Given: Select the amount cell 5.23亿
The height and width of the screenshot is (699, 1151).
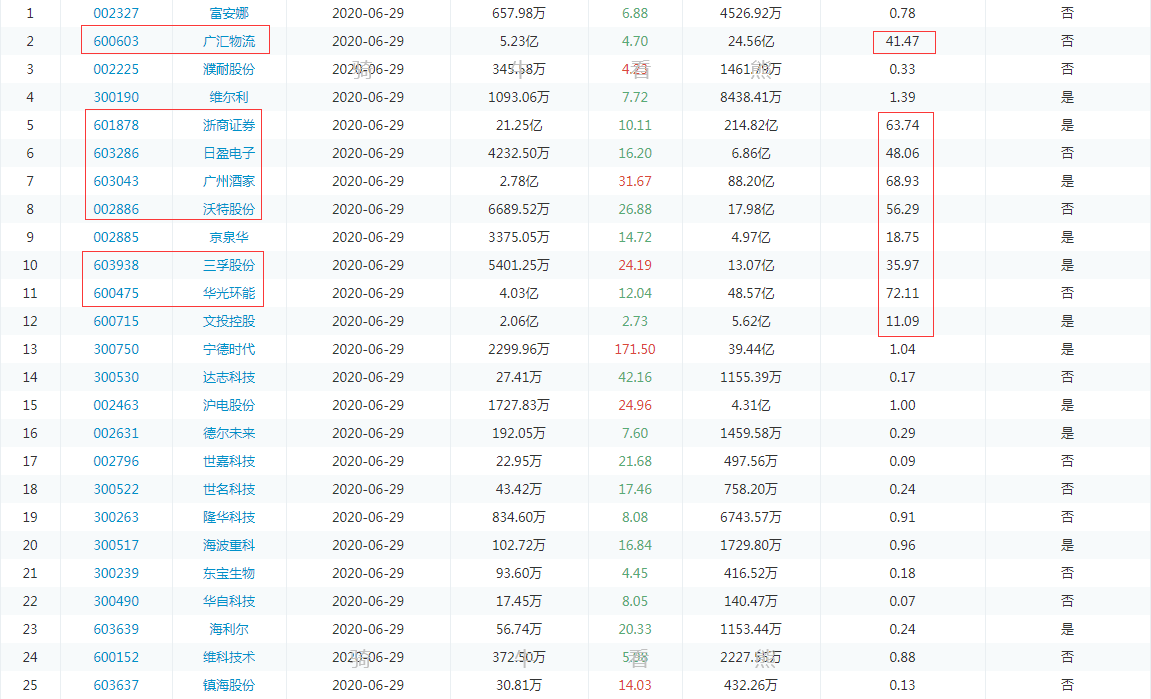Looking at the screenshot, I should click(x=519, y=41).
